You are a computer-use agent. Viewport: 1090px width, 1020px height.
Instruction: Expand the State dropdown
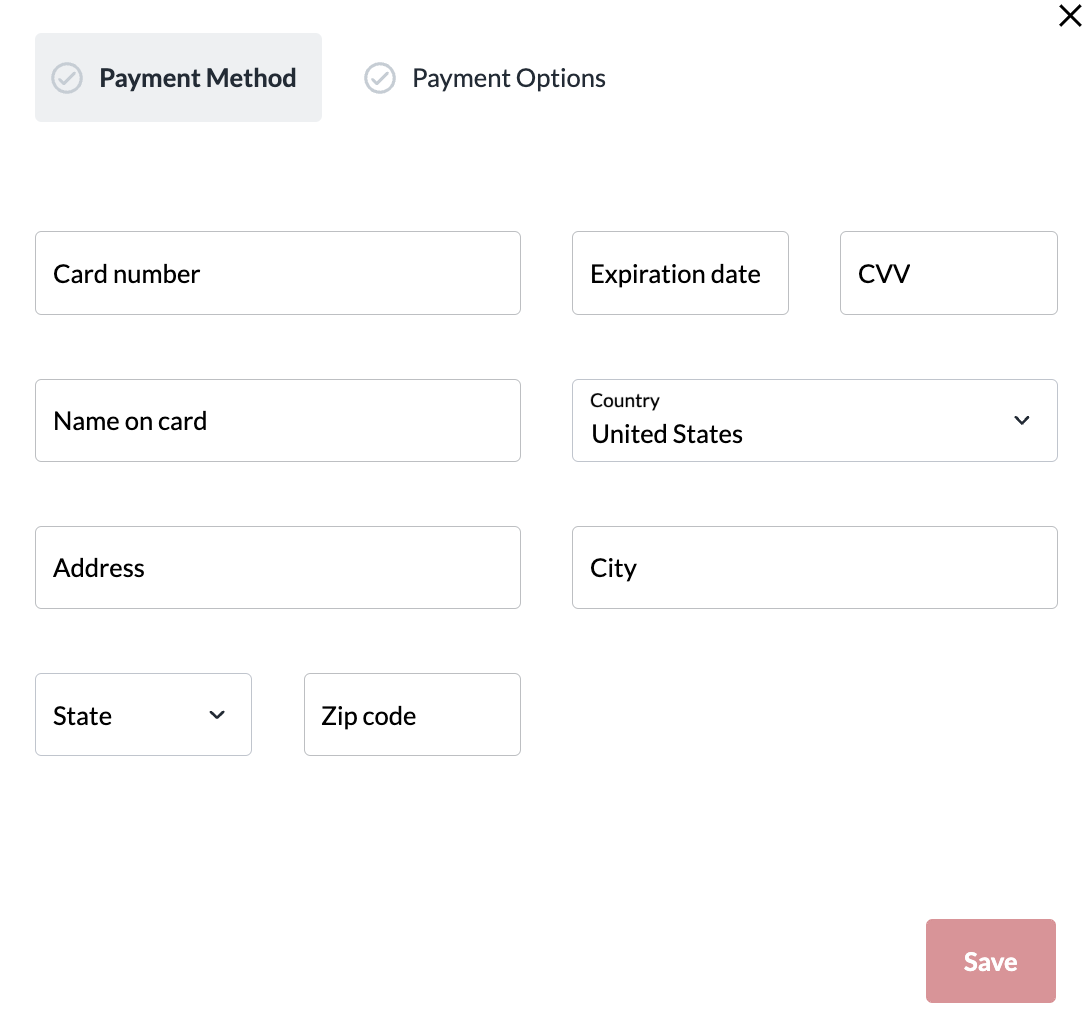[143, 715]
